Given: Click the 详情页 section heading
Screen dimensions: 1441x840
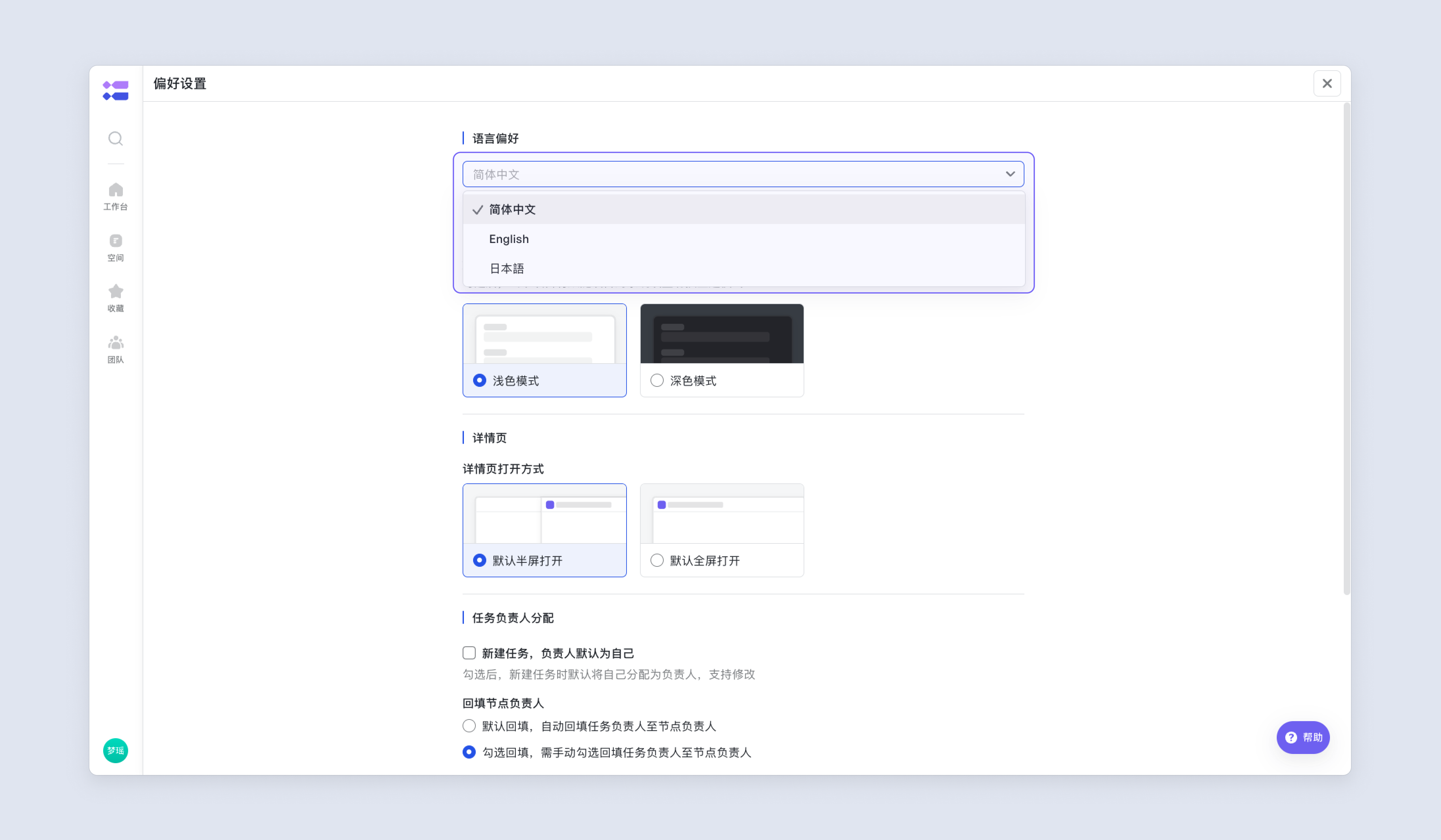Looking at the screenshot, I should pyautogui.click(x=490, y=438).
